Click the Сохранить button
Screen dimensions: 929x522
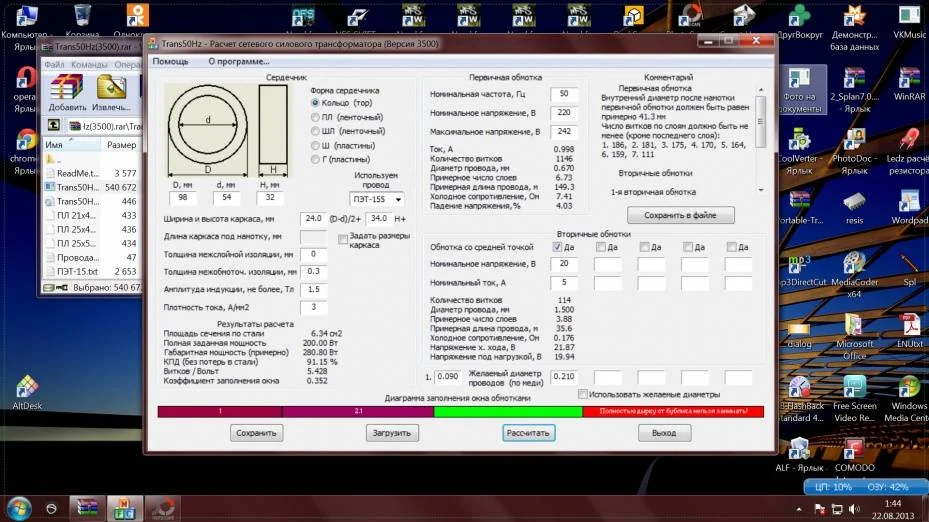[x=257, y=433]
